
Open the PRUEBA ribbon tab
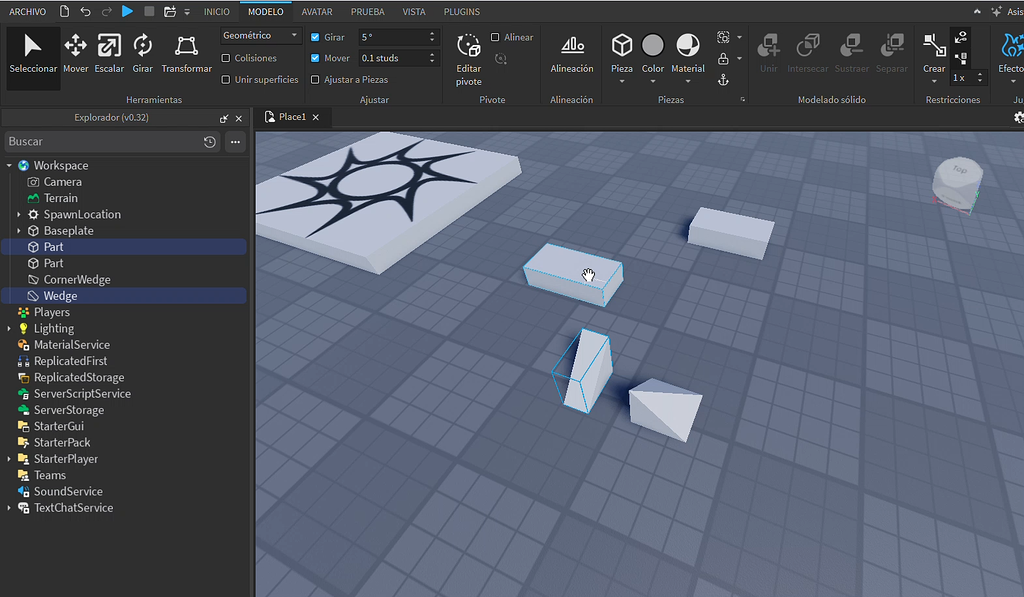(367, 11)
